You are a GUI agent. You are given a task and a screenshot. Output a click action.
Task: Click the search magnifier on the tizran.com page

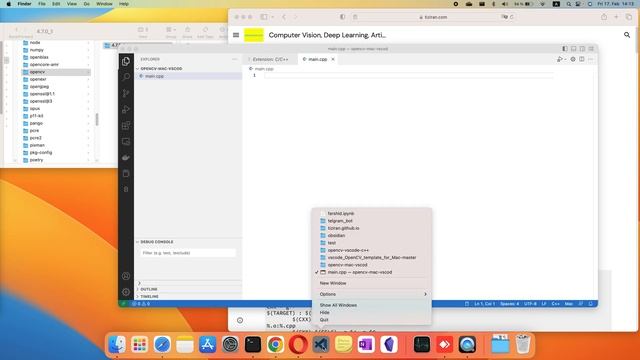[627, 35]
